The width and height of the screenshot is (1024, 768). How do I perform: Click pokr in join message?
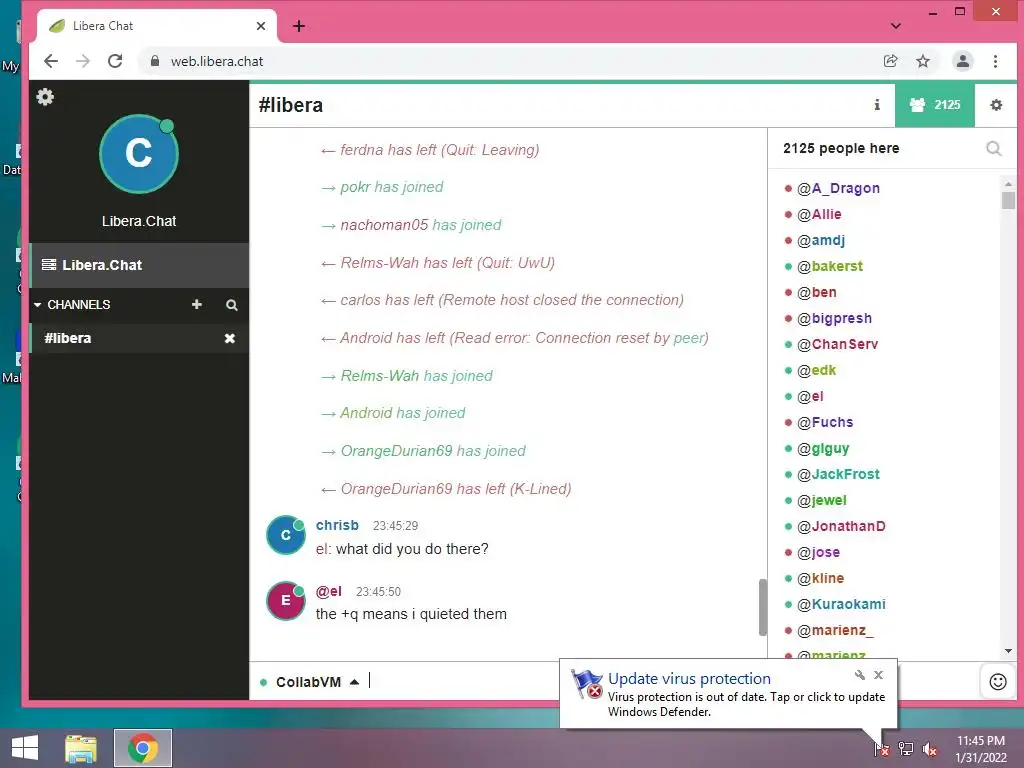point(355,187)
